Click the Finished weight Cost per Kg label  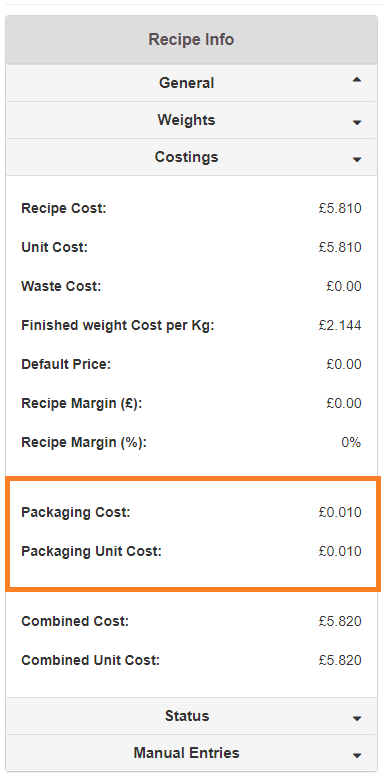118,326
